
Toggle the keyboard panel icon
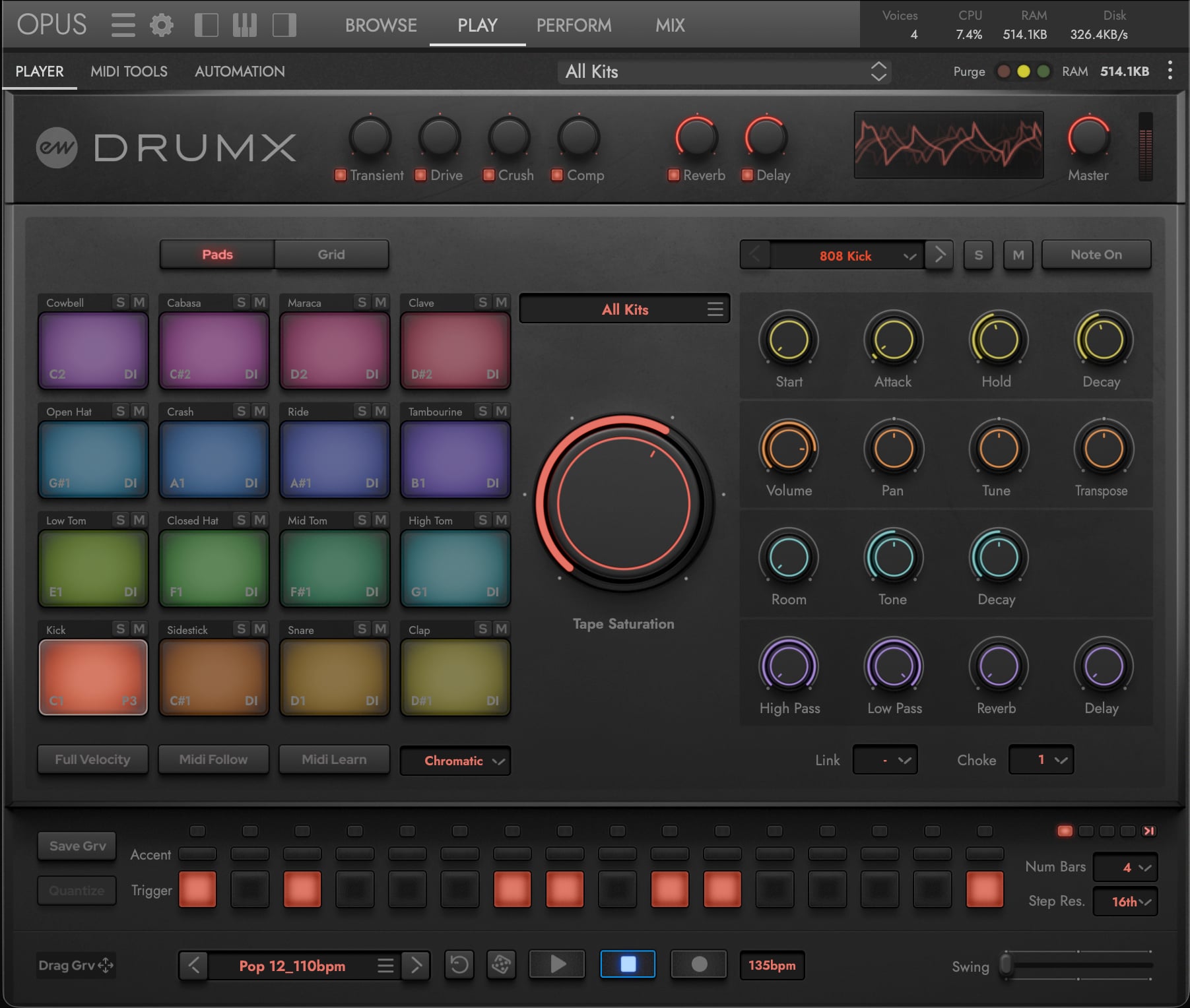point(245,25)
